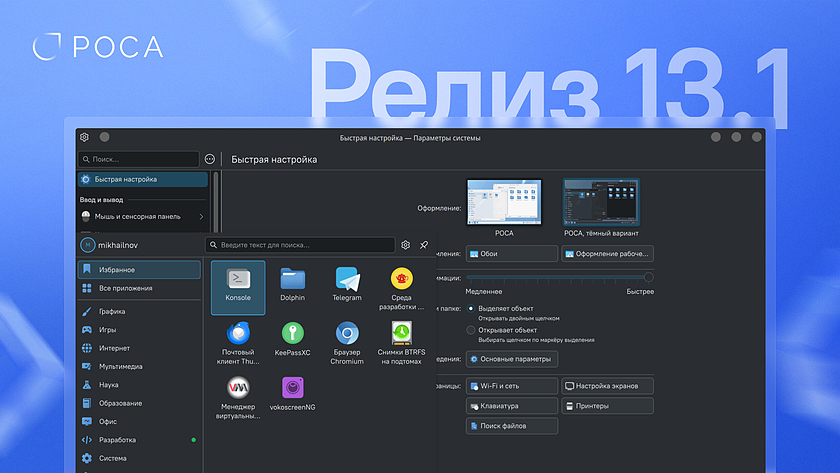Launch the Konsole terminal app
The height and width of the screenshot is (473, 840).
tap(238, 286)
